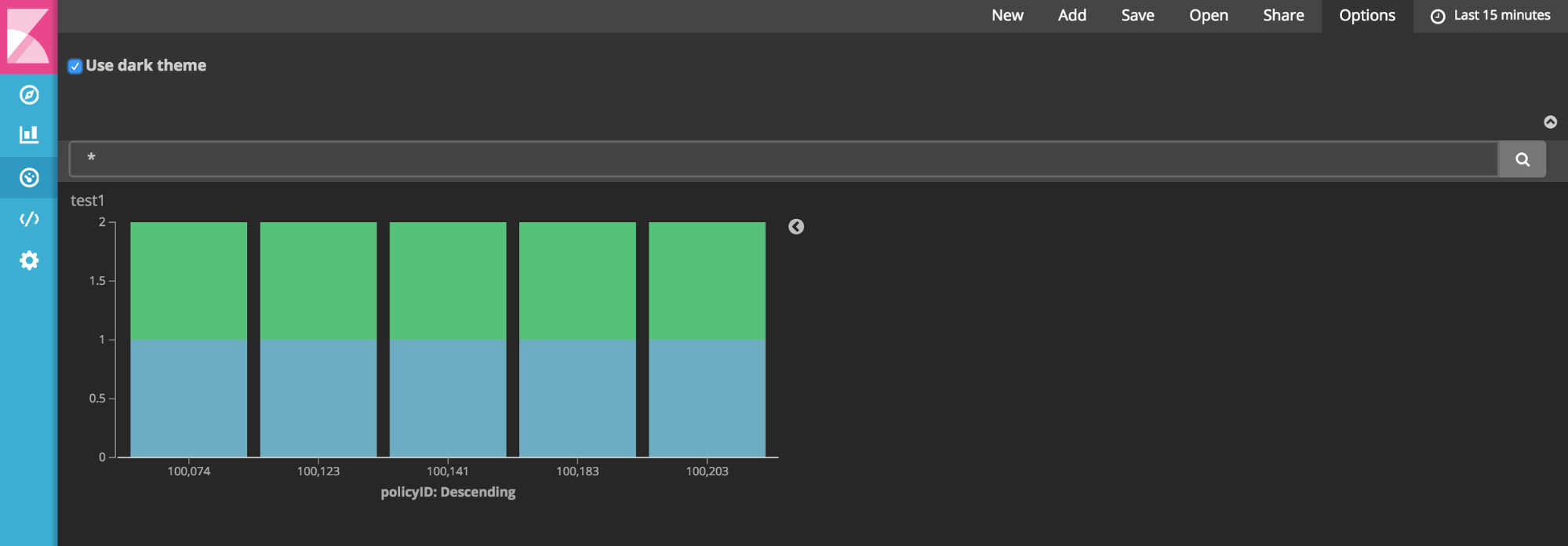
Task: Open the Dev Tools code icon
Action: point(29,219)
